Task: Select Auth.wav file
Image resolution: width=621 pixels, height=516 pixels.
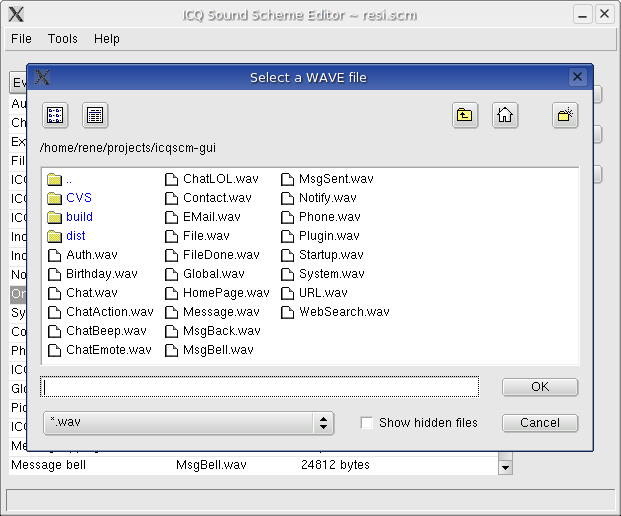Action: pos(82,255)
